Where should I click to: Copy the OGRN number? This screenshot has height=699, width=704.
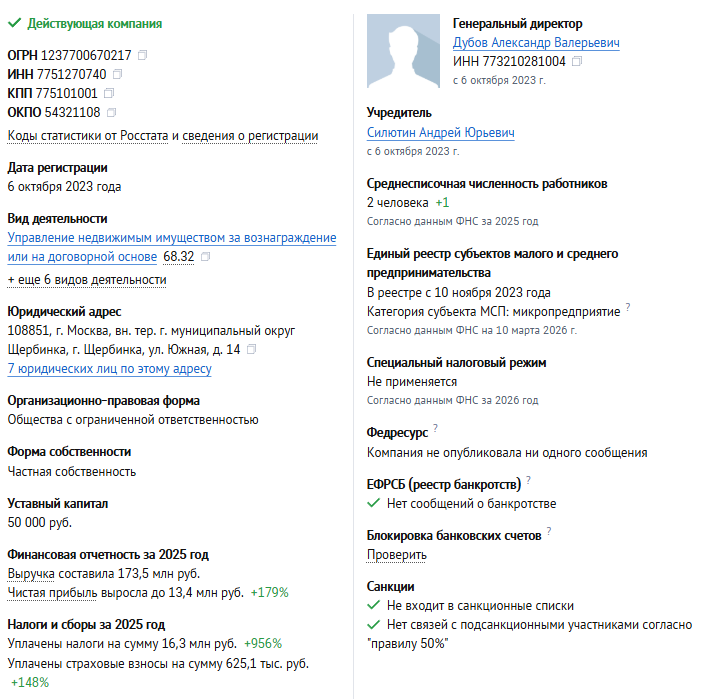(x=142, y=54)
